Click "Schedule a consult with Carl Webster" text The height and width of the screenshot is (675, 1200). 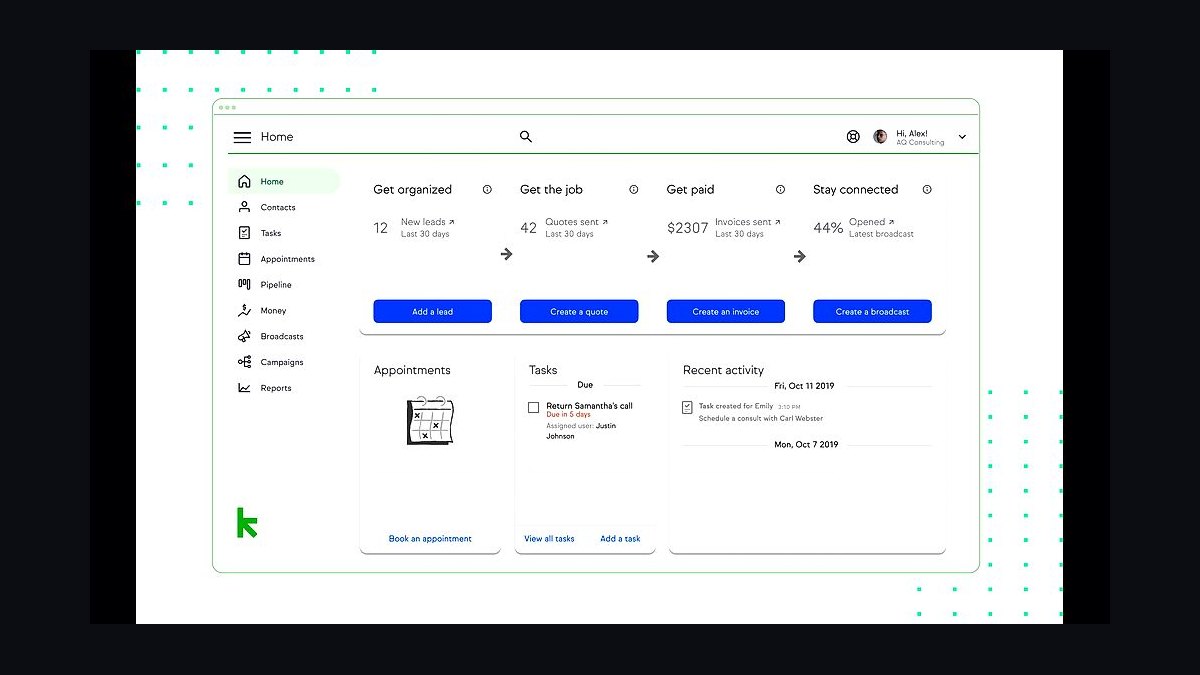pos(761,418)
